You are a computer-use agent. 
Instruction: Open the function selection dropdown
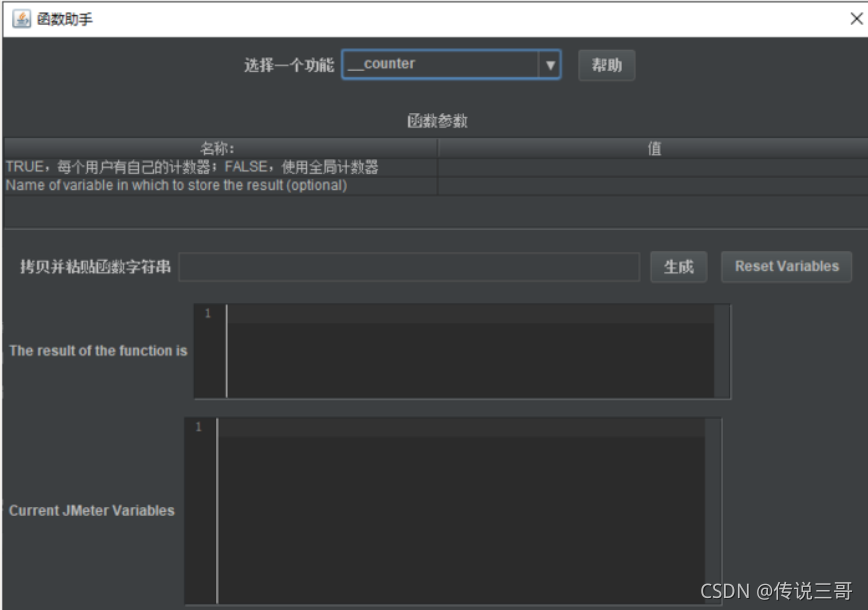[450, 64]
